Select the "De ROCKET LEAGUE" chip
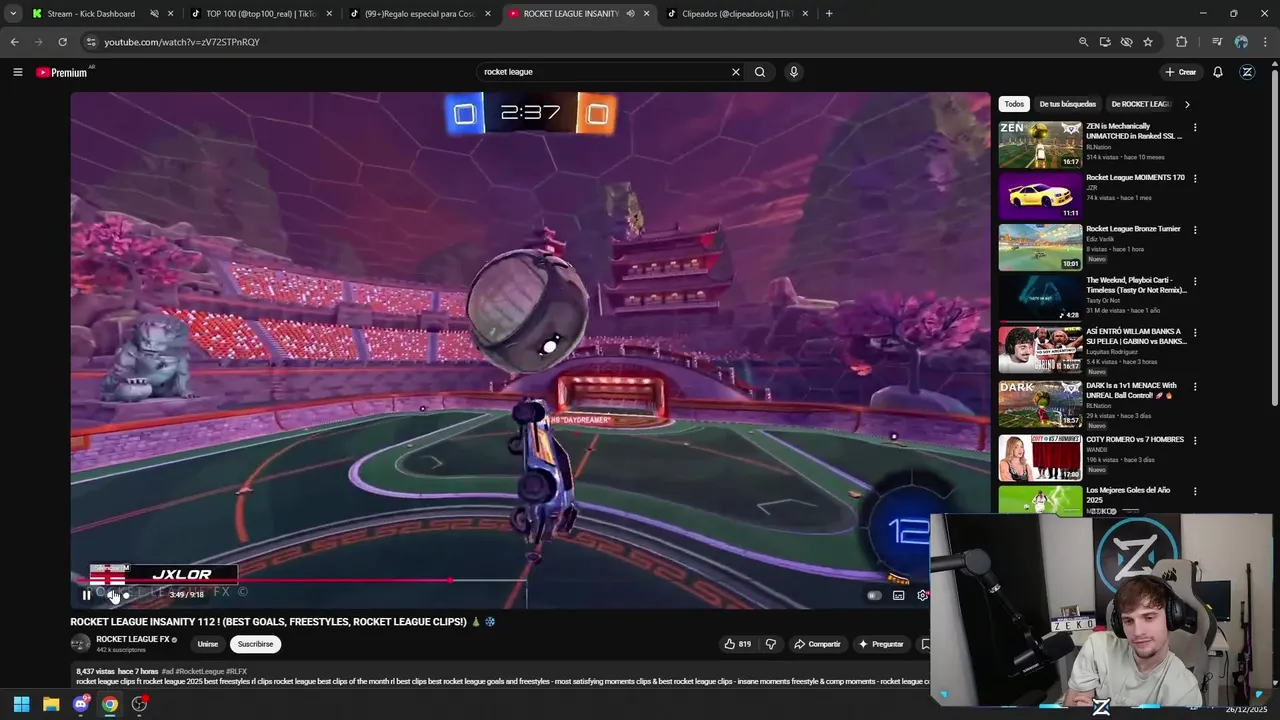This screenshot has height=720, width=1280. click(1141, 104)
